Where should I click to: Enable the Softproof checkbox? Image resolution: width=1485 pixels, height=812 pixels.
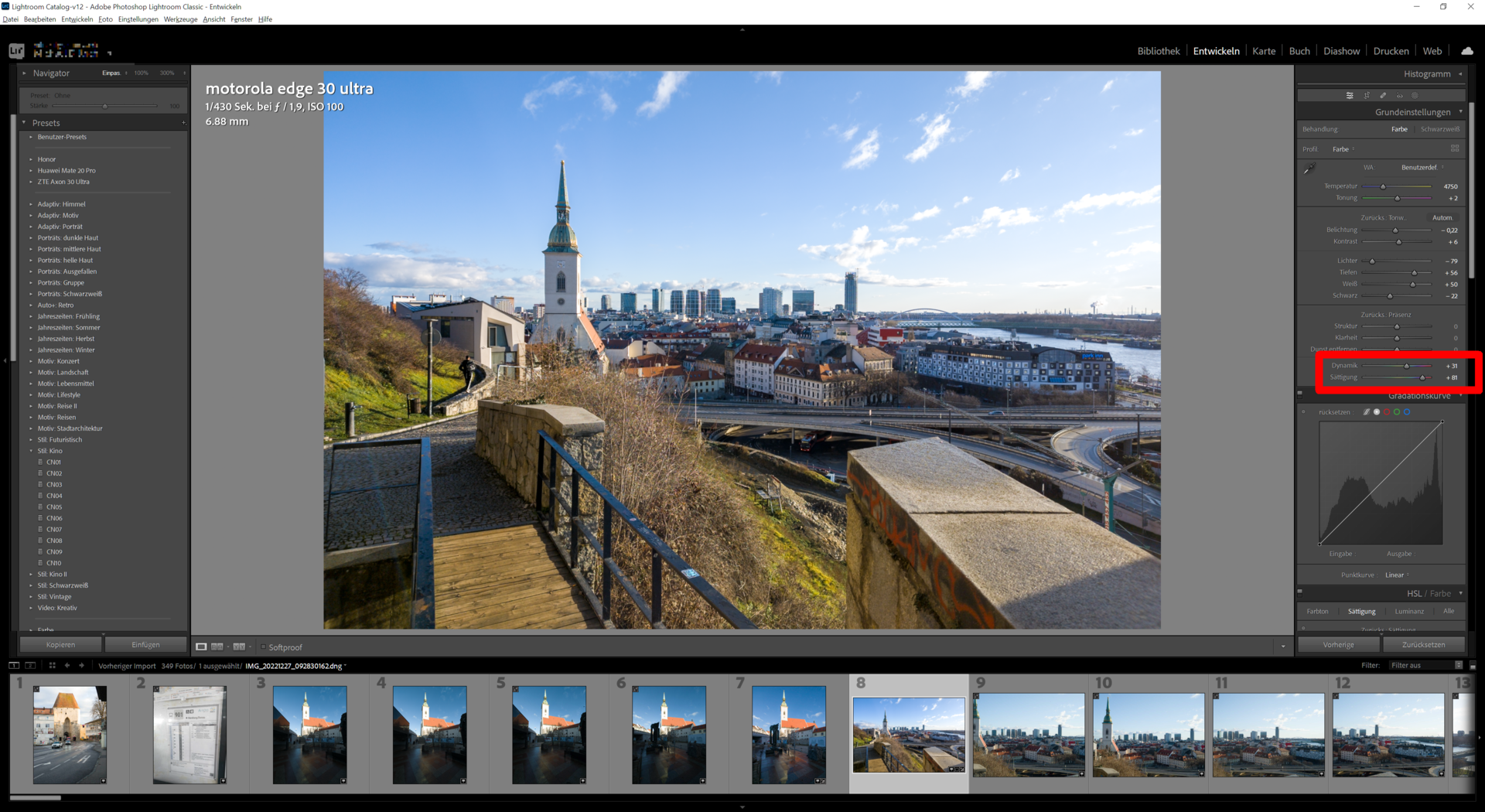click(263, 647)
